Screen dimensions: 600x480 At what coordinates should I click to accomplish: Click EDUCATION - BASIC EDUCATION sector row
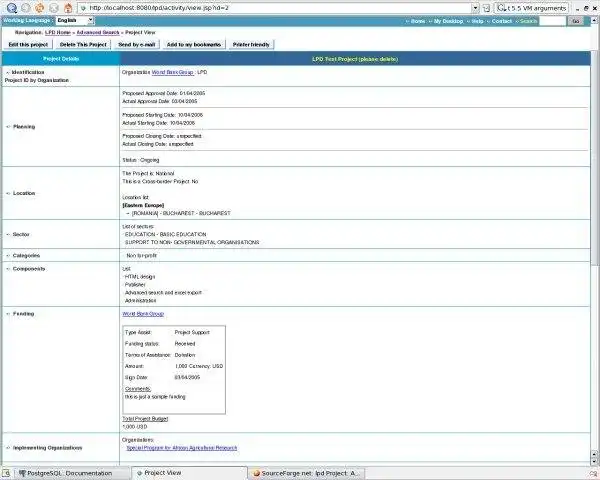tap(165, 234)
